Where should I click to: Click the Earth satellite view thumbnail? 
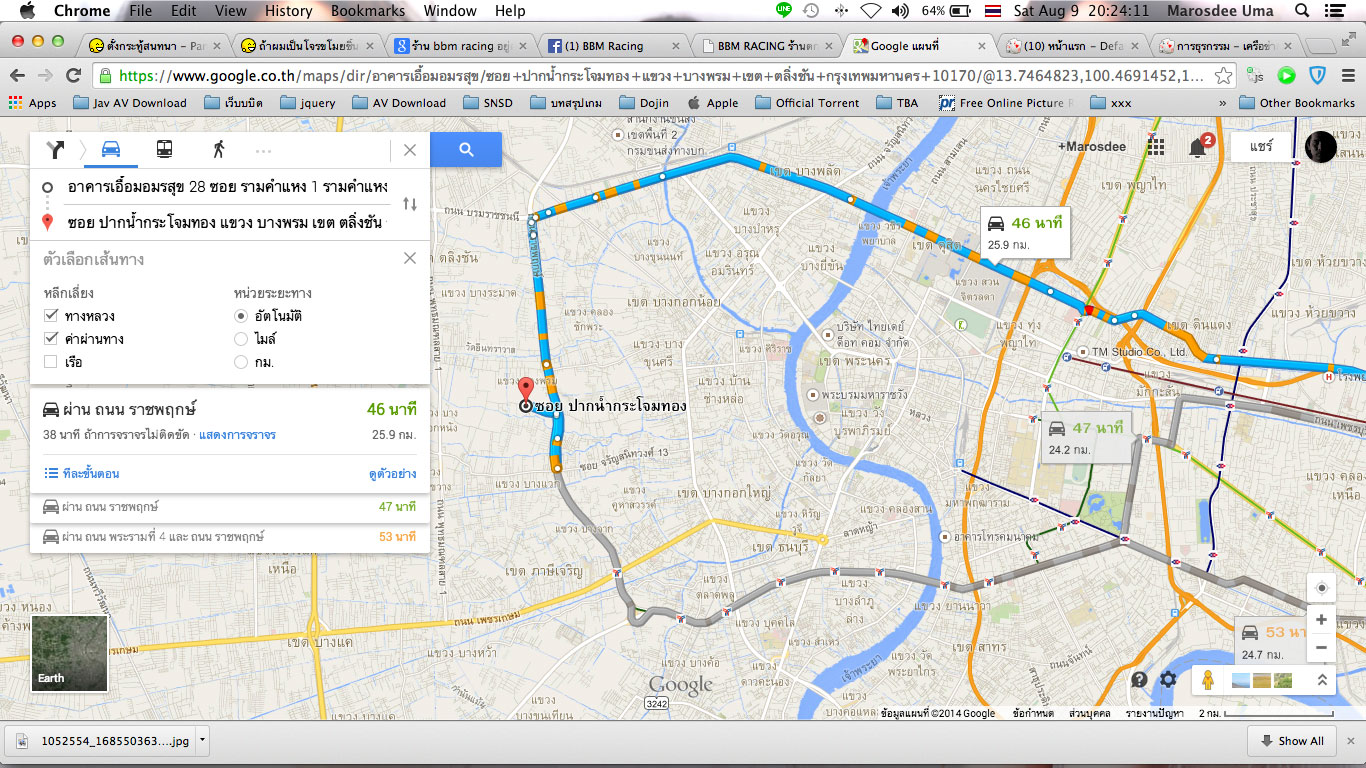click(70, 652)
